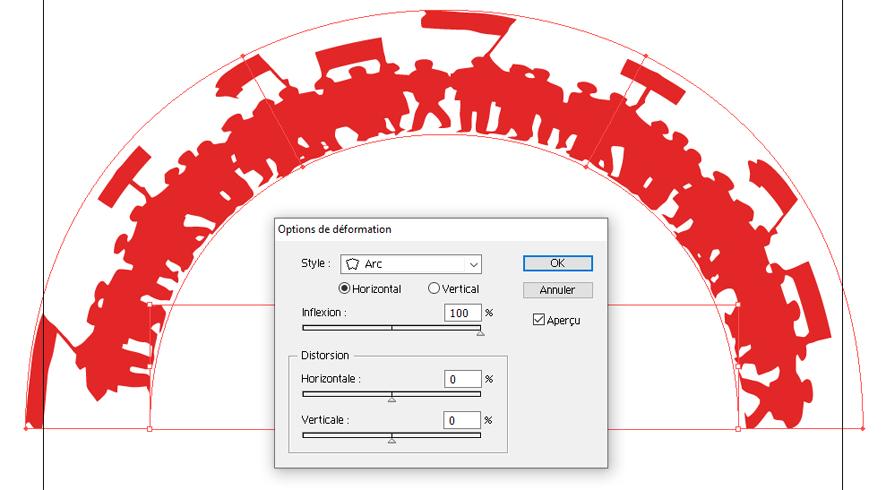Screen dimensions: 886x490
Task: Select the Horizontal radio button
Action: 345,289
